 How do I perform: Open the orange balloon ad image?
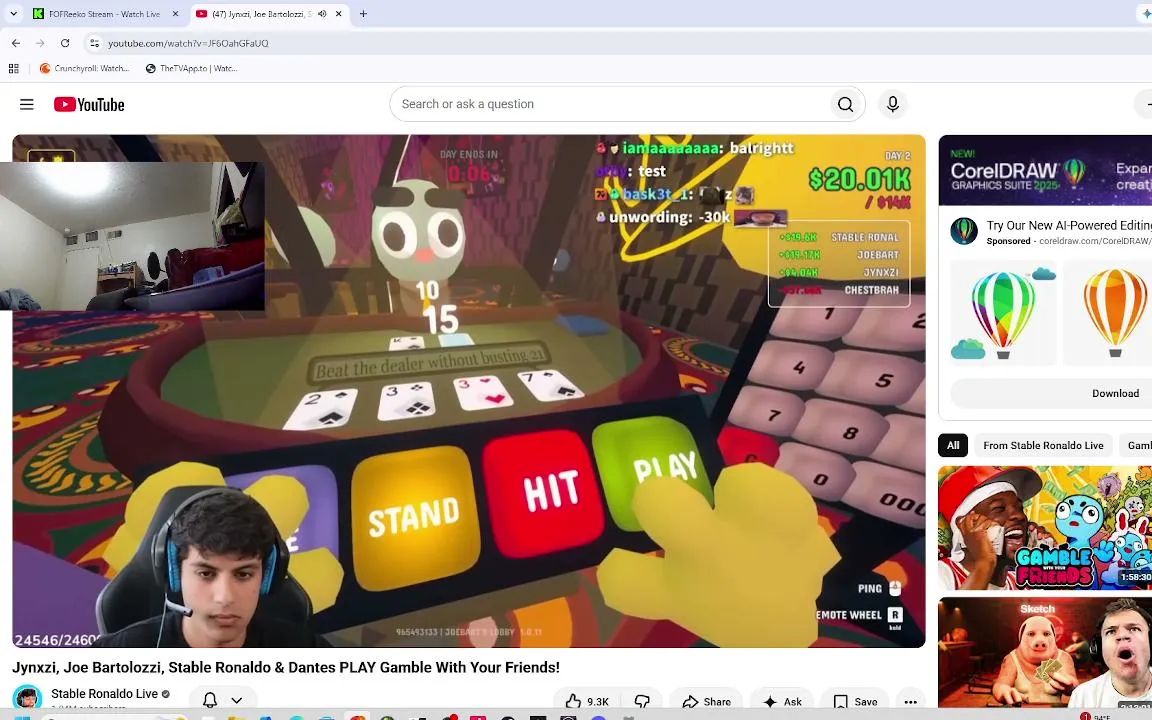(x=1108, y=313)
